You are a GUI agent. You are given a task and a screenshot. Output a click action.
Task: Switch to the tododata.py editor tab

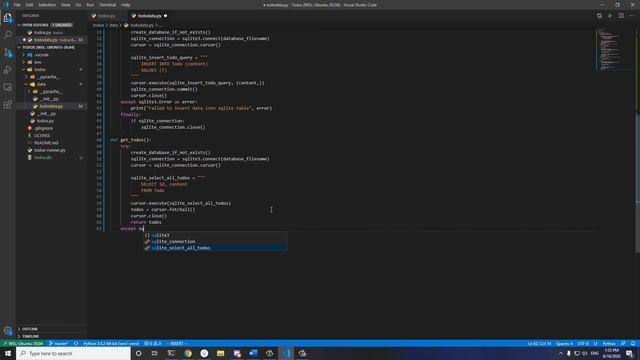[x=150, y=16]
